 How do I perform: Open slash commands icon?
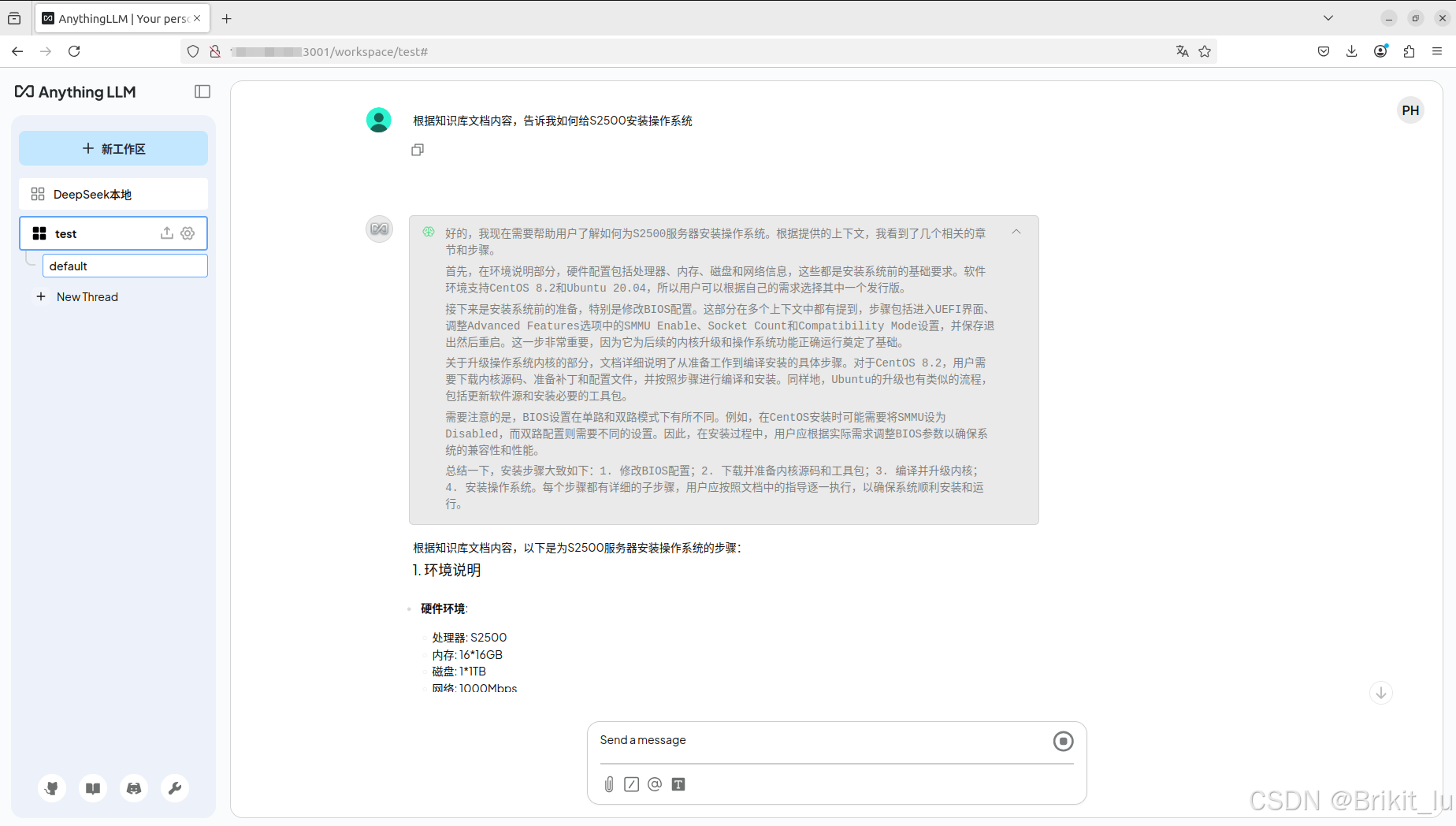pyautogui.click(x=631, y=784)
